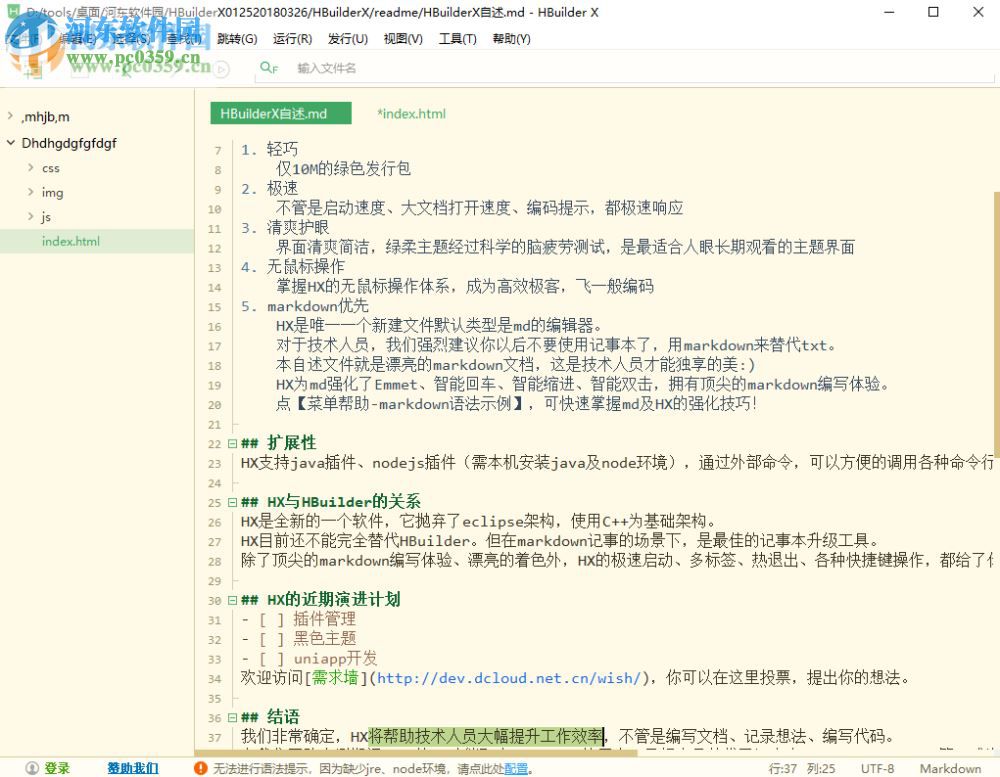Expand the ,mhjb,m project folder
The image size is (1000, 777).
10,116
